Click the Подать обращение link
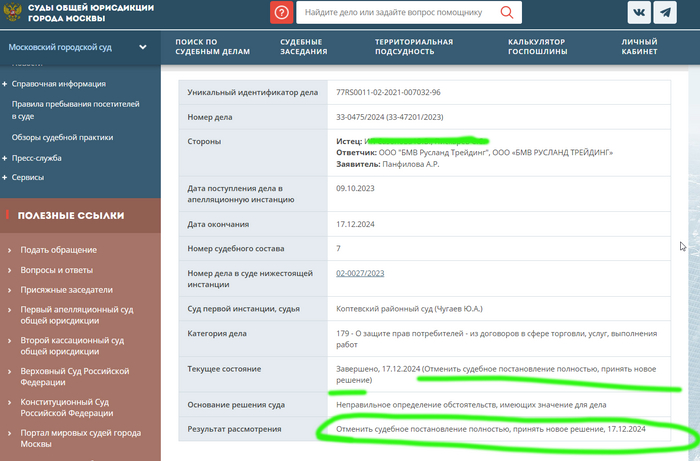The width and height of the screenshot is (700, 461). coord(58,249)
